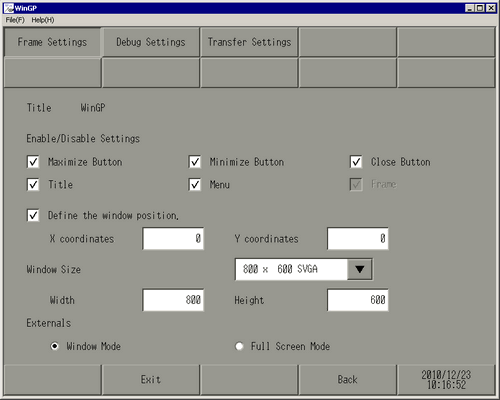Click the X coordinates input field
Screen dimensions: 500x400
coord(173,239)
